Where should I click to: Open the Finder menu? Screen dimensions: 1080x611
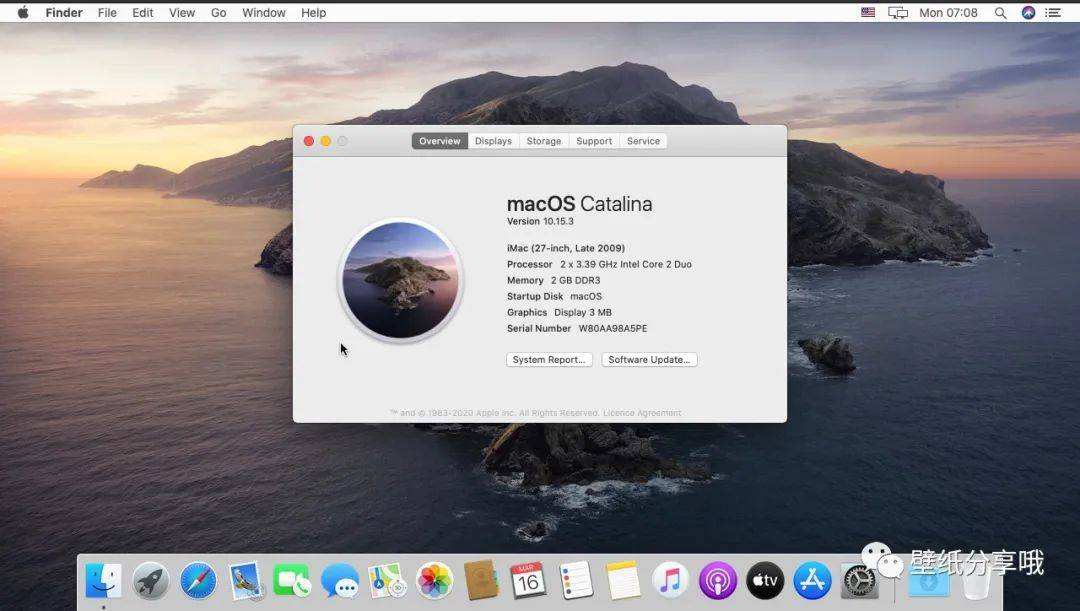(x=64, y=12)
